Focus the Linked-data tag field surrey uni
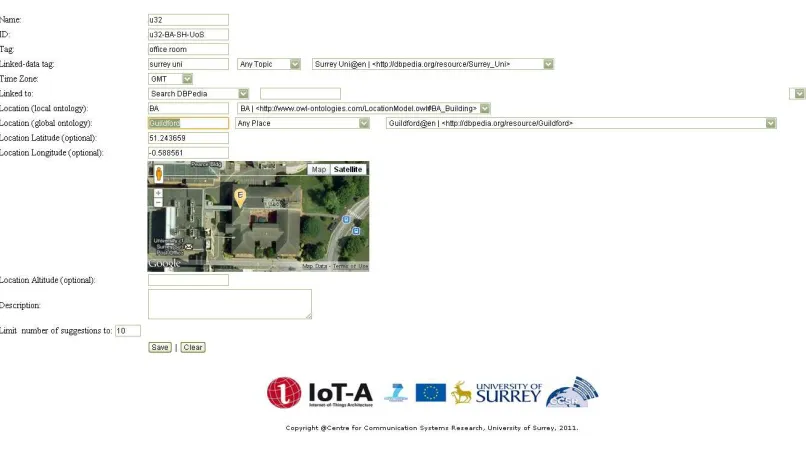Image resolution: width=806 pixels, height=458 pixels. pos(188,64)
